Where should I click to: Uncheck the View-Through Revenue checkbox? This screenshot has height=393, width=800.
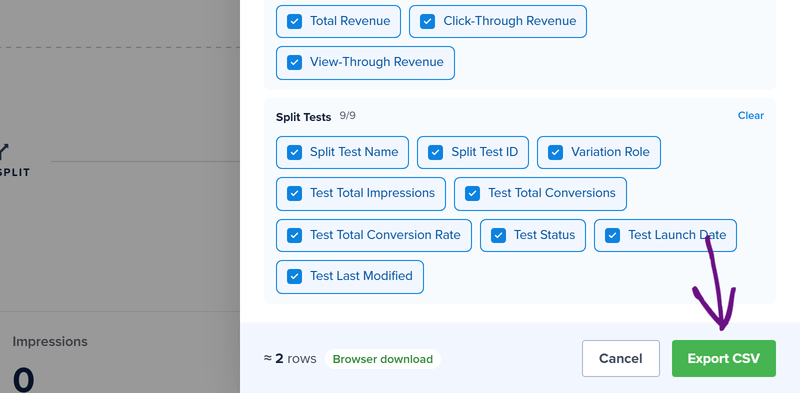(294, 62)
